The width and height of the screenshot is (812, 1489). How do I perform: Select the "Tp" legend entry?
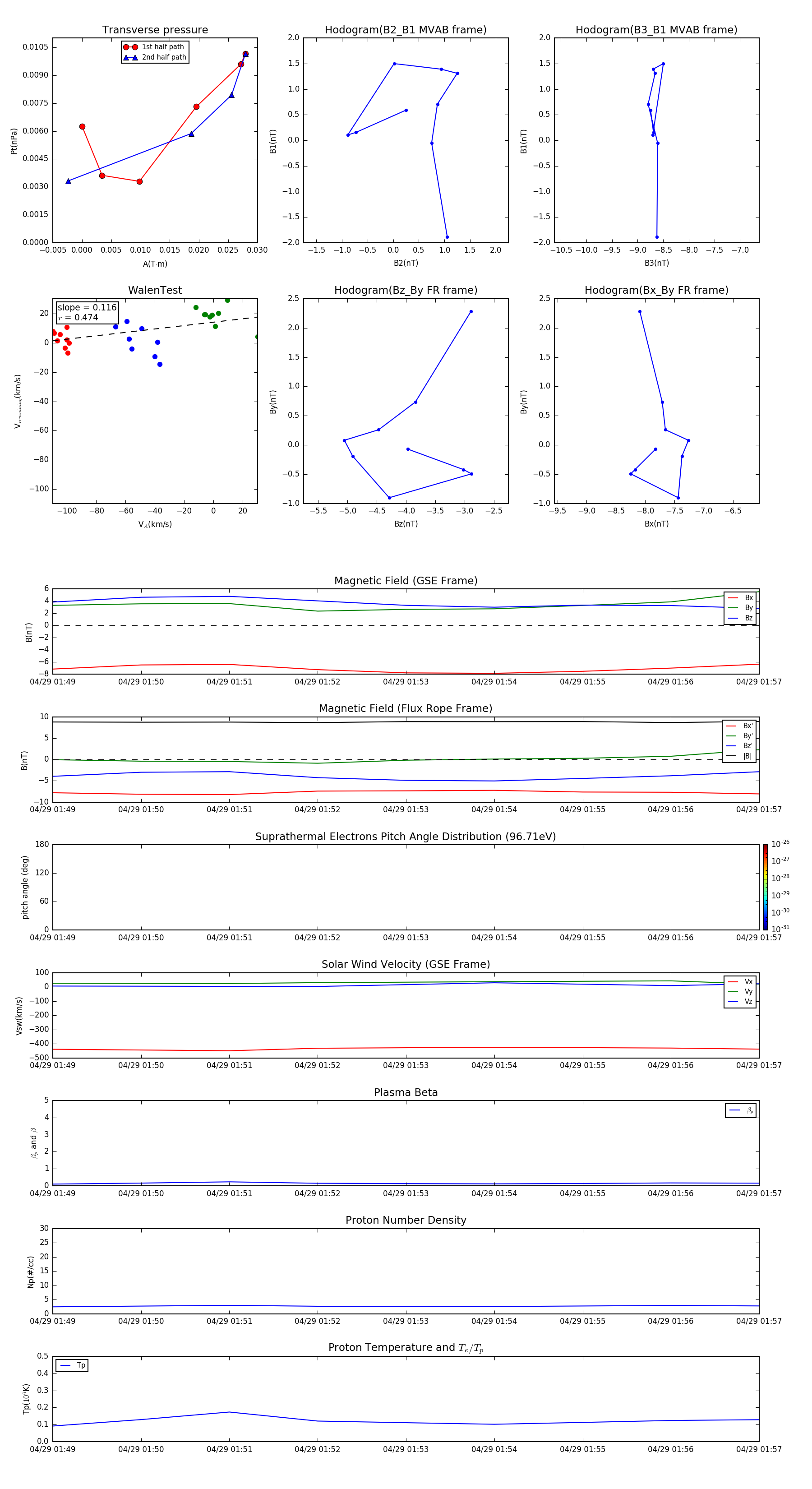pyautogui.click(x=72, y=1365)
